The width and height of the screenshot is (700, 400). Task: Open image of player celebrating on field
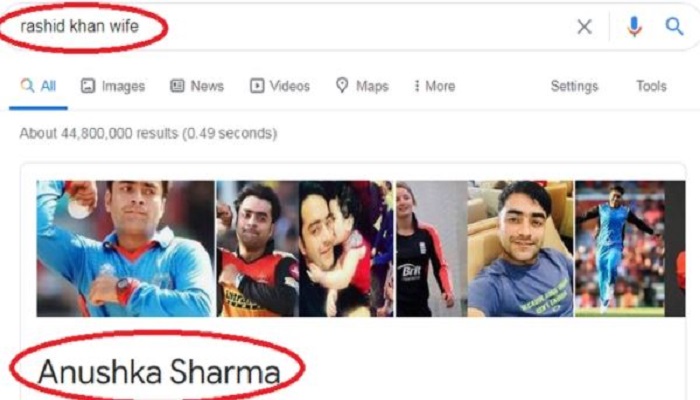[620, 249]
